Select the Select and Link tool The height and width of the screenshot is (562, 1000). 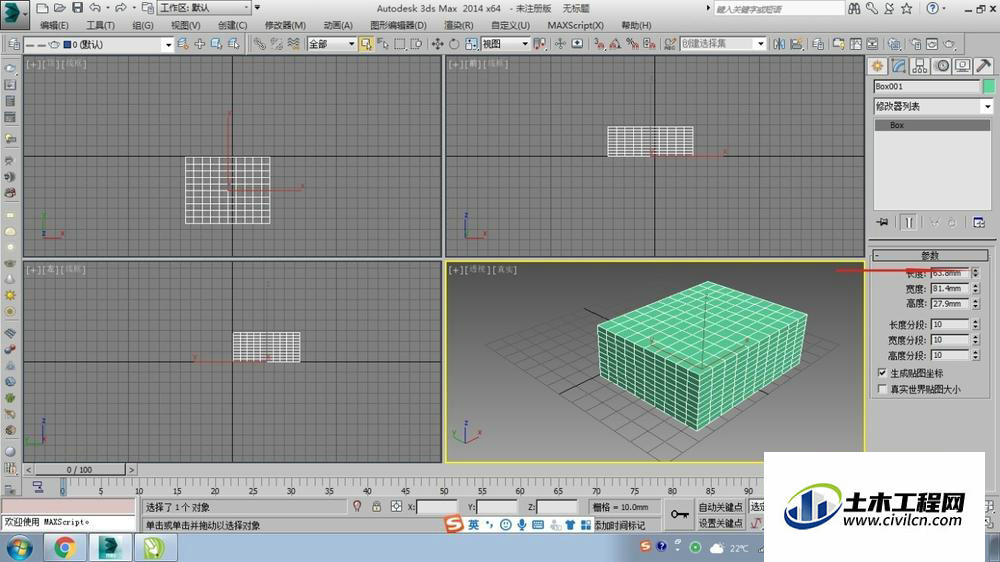pyautogui.click(x=260, y=44)
